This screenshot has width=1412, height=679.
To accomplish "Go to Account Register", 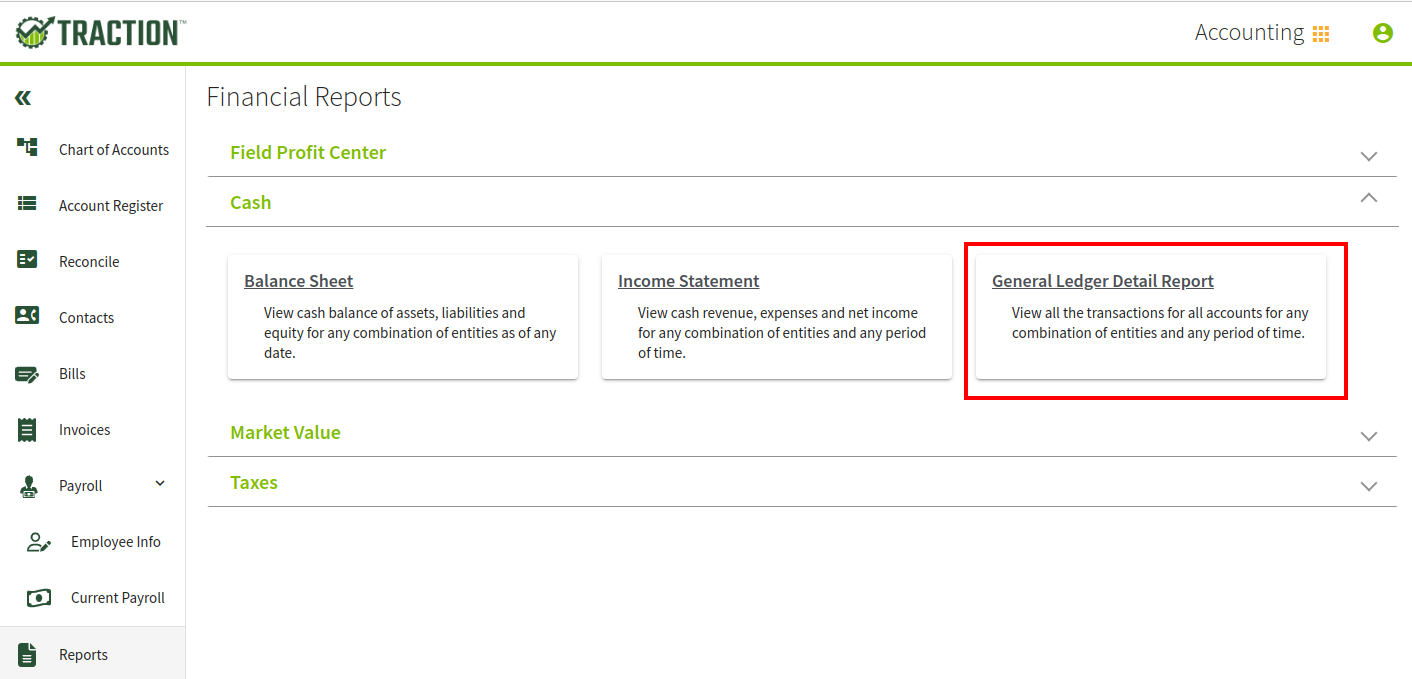I will tap(111, 206).
